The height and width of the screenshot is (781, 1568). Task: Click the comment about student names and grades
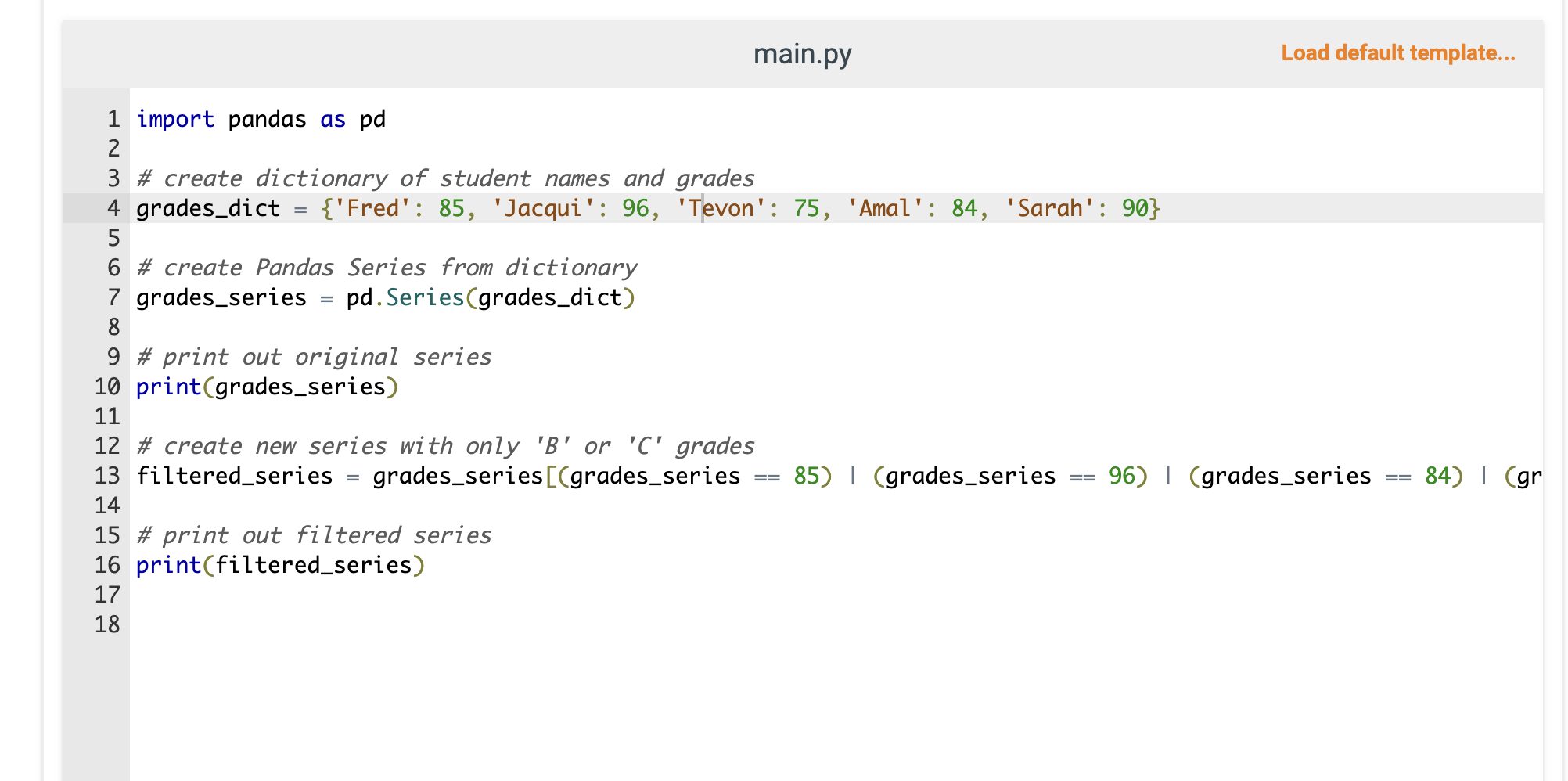[x=444, y=178]
